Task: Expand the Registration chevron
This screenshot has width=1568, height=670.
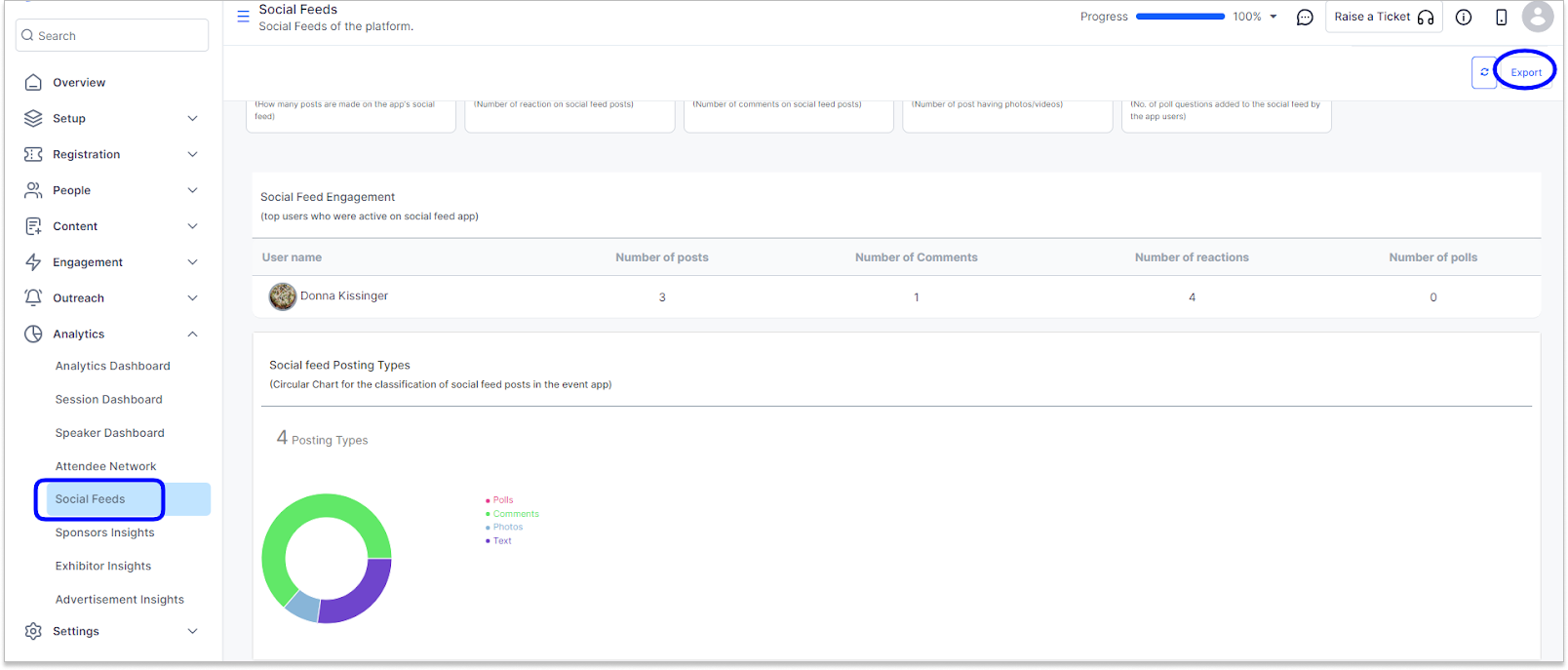Action: point(192,154)
